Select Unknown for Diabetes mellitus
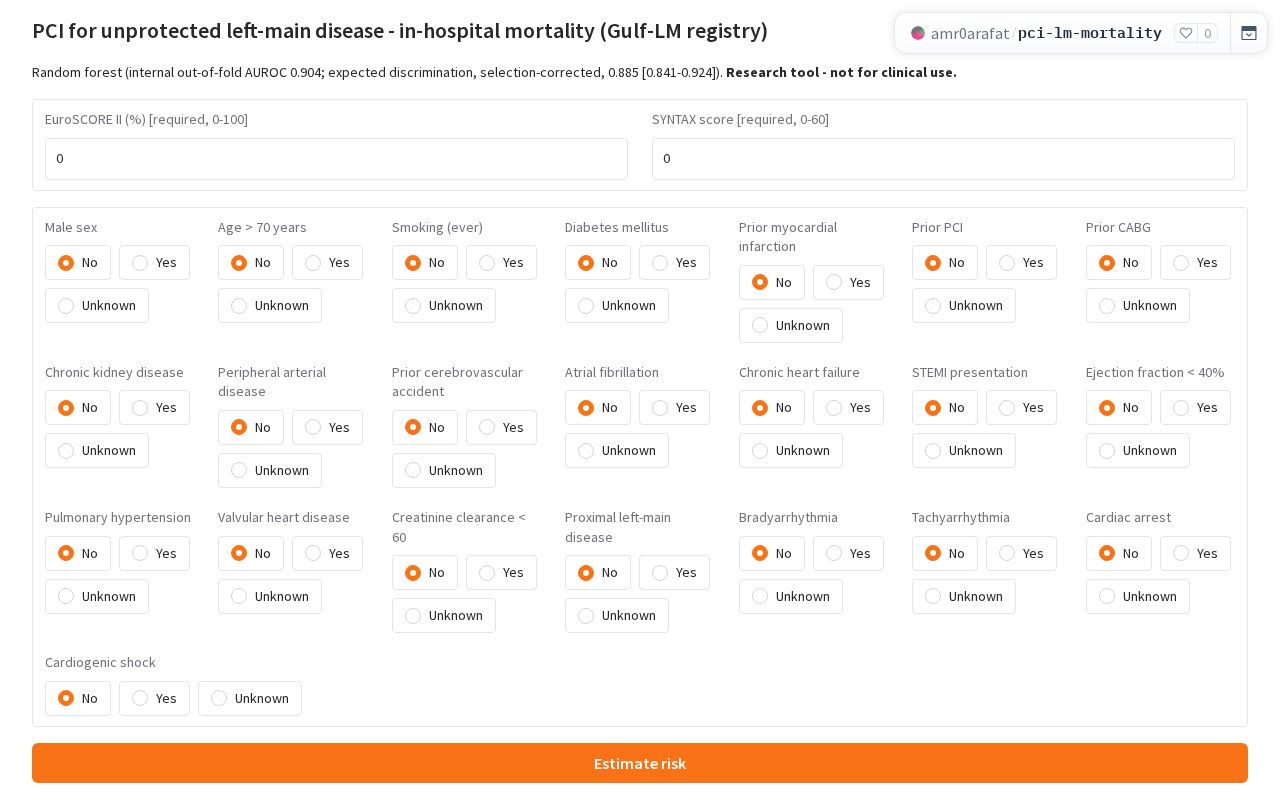 click(x=616, y=305)
